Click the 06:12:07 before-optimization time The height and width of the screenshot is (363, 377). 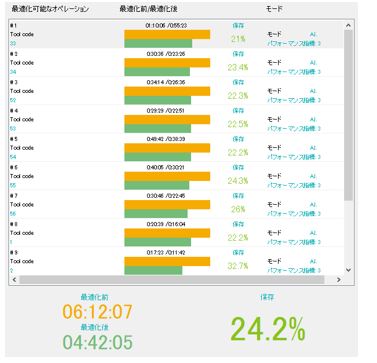pos(97,312)
